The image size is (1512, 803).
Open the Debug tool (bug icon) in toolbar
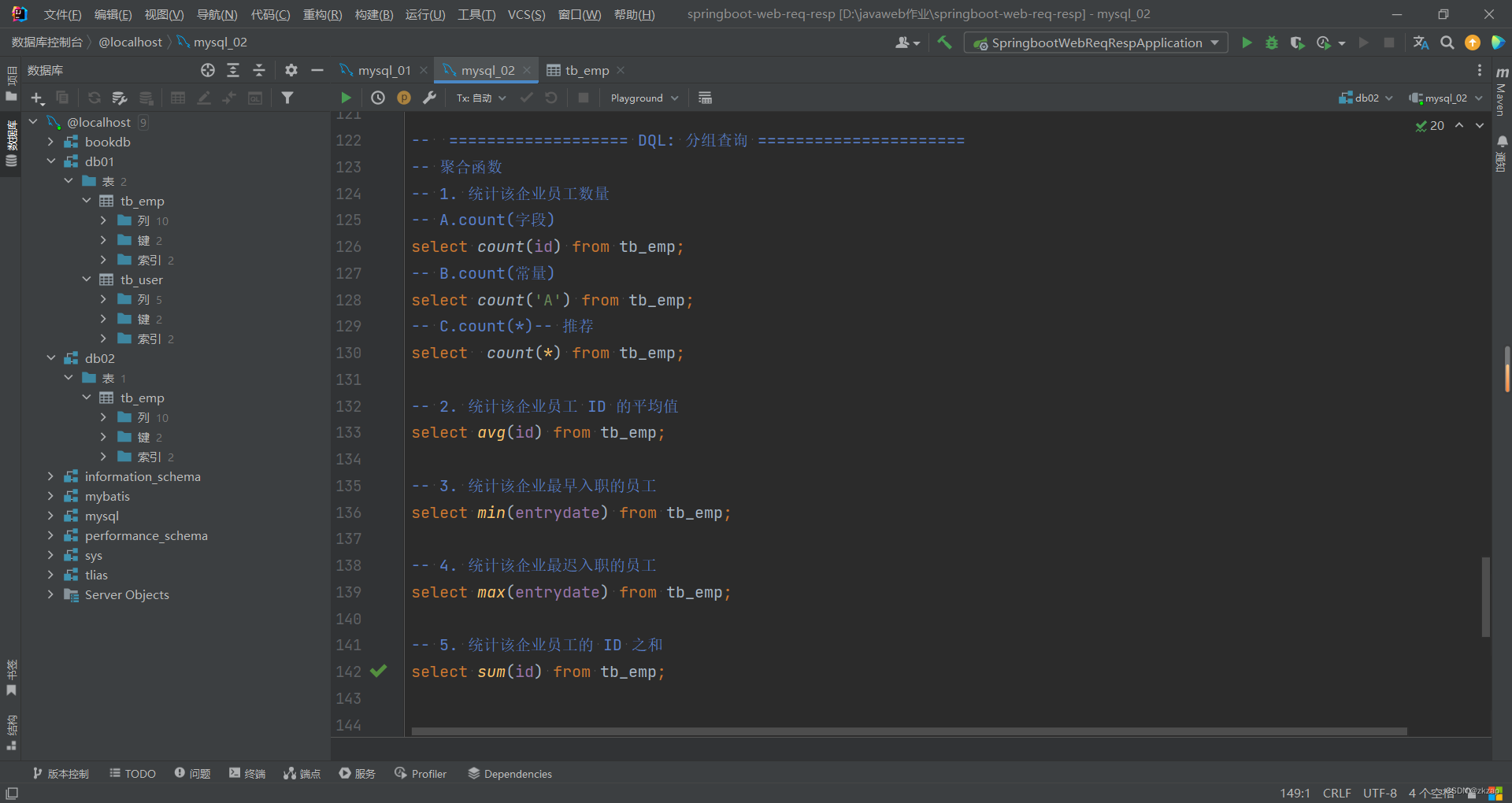[x=1271, y=43]
